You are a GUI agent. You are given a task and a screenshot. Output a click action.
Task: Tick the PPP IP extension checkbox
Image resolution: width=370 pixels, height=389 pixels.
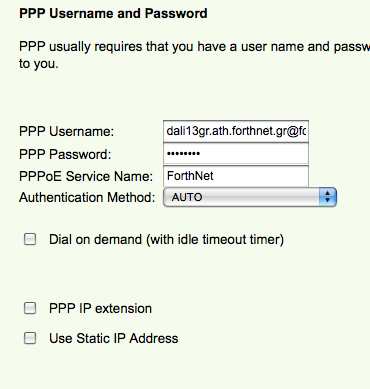[30, 308]
